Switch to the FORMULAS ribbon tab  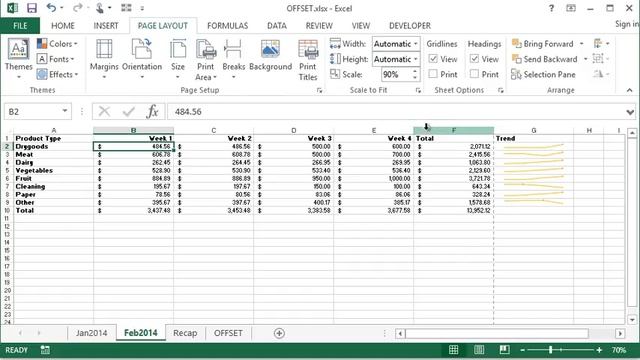227,26
